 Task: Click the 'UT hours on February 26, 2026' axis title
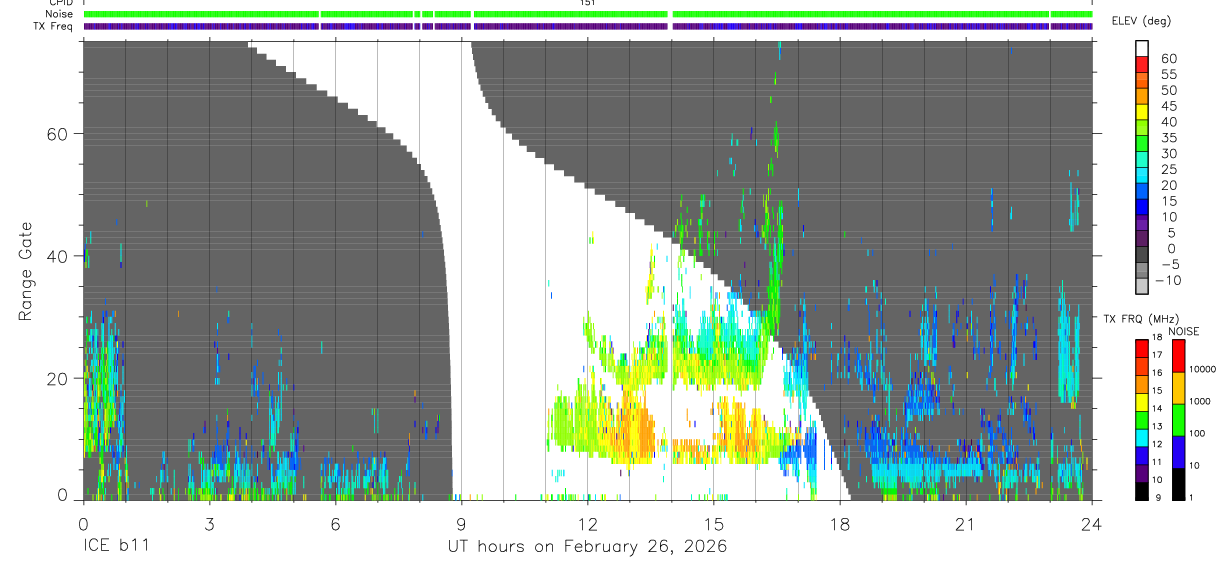click(x=586, y=547)
